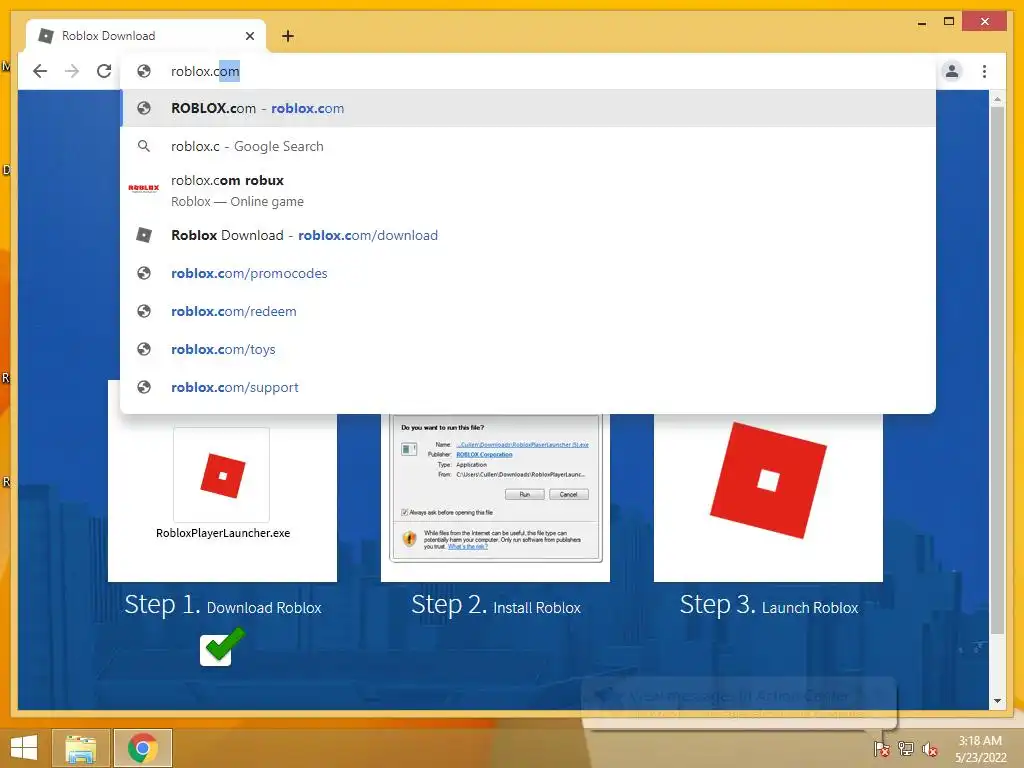Click the Step 1. Download Roblox label
The height and width of the screenshot is (768, 1024).
pos(223,605)
